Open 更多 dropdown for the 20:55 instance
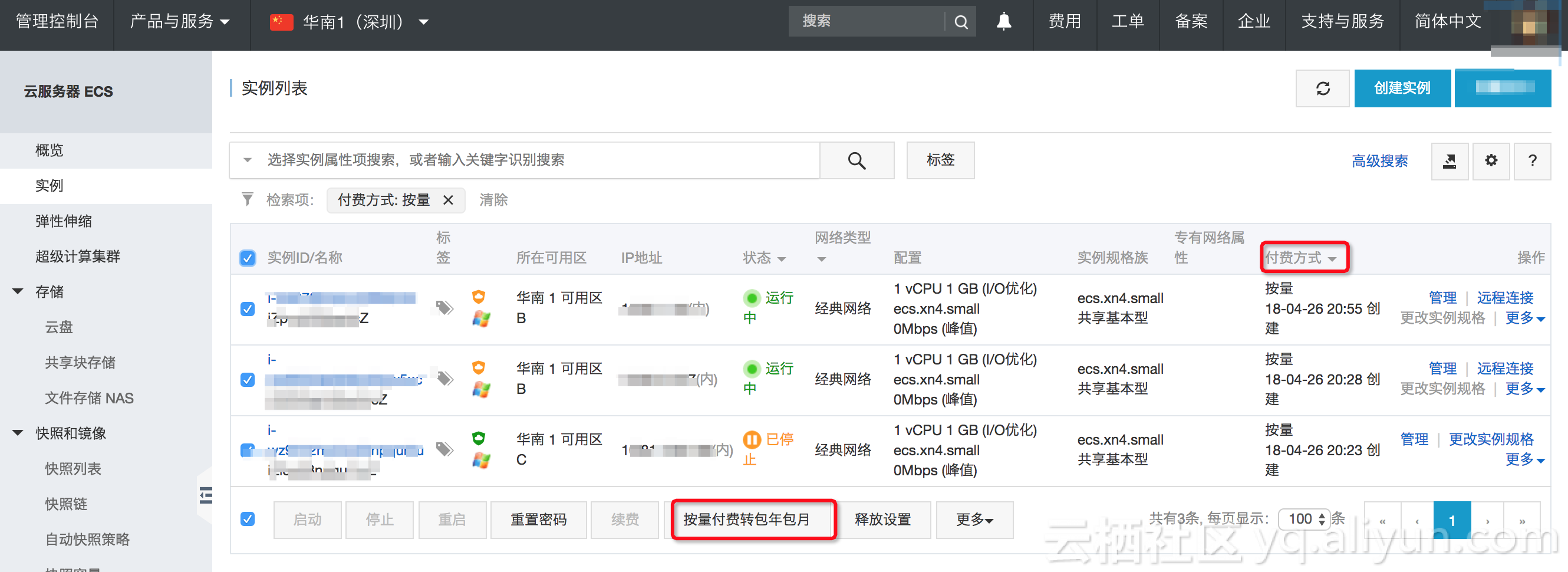Screen dimensions: 1568x572 click(1525, 318)
